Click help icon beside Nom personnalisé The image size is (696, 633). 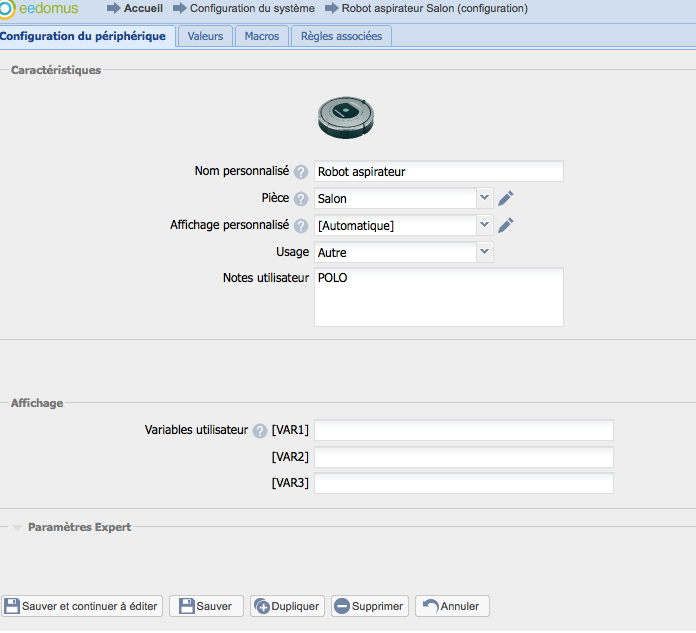pyautogui.click(x=301, y=172)
